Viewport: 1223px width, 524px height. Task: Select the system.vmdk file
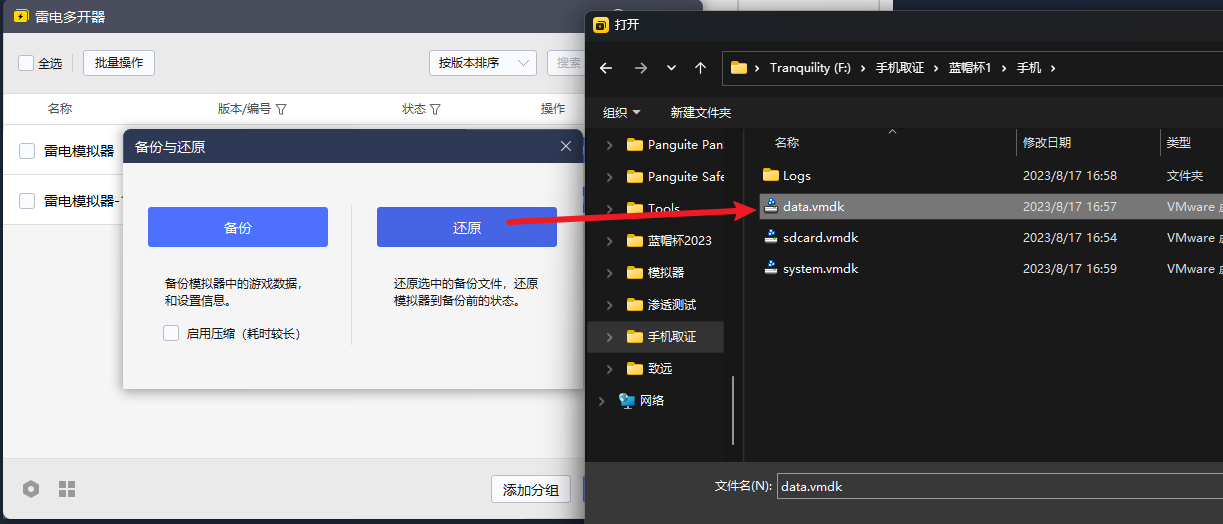click(990, 268)
